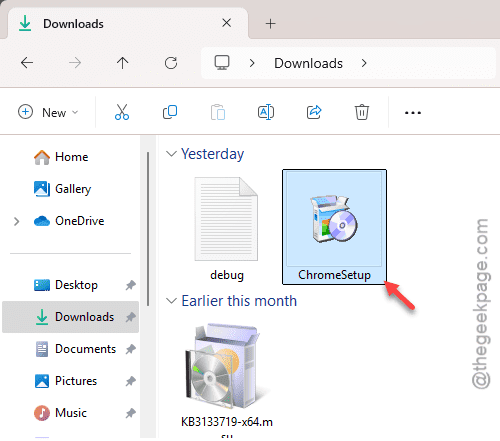Image resolution: width=500 pixels, height=441 pixels.
Task: Collapse the Yesterday group
Action: (x=171, y=154)
